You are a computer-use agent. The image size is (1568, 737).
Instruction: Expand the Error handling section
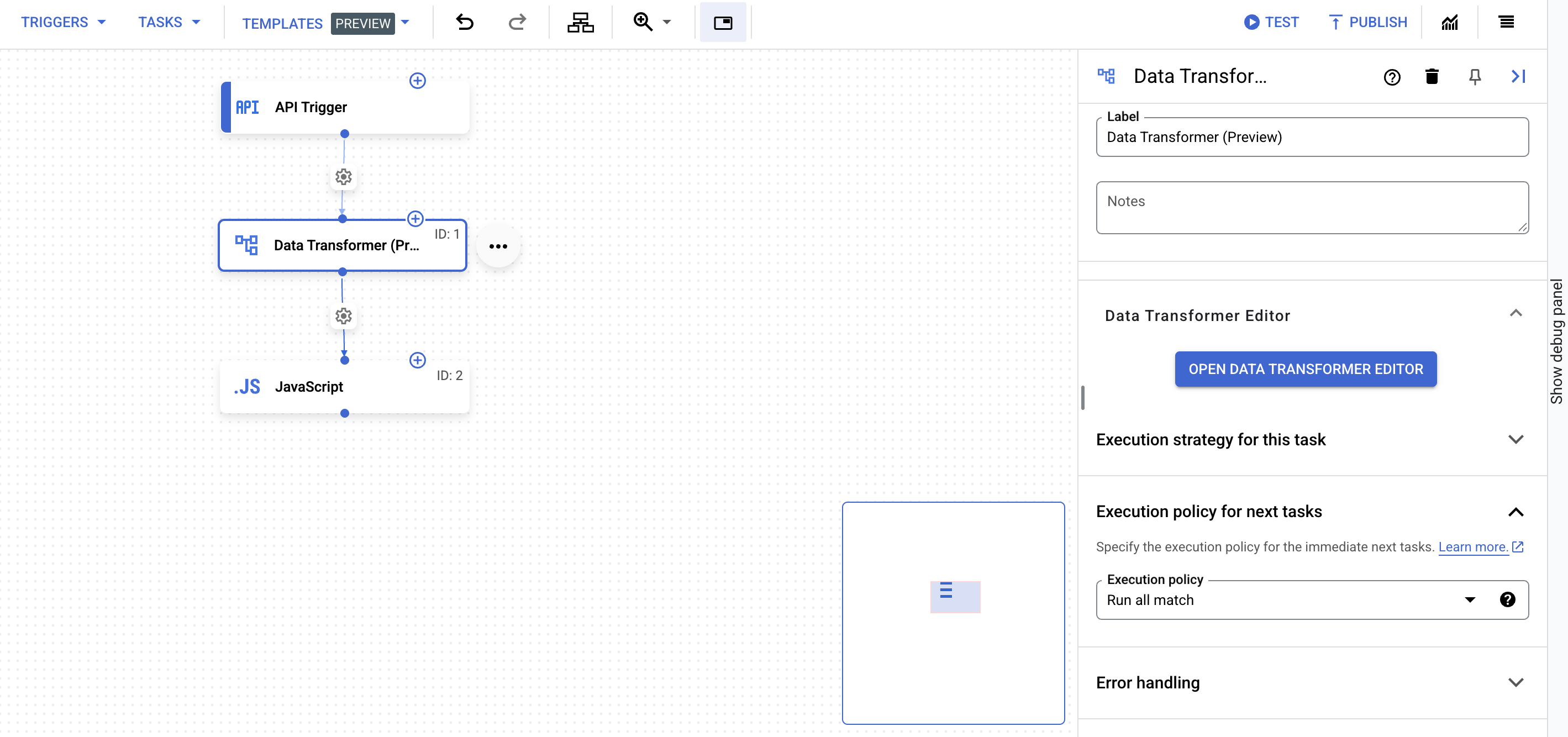pos(1516,682)
